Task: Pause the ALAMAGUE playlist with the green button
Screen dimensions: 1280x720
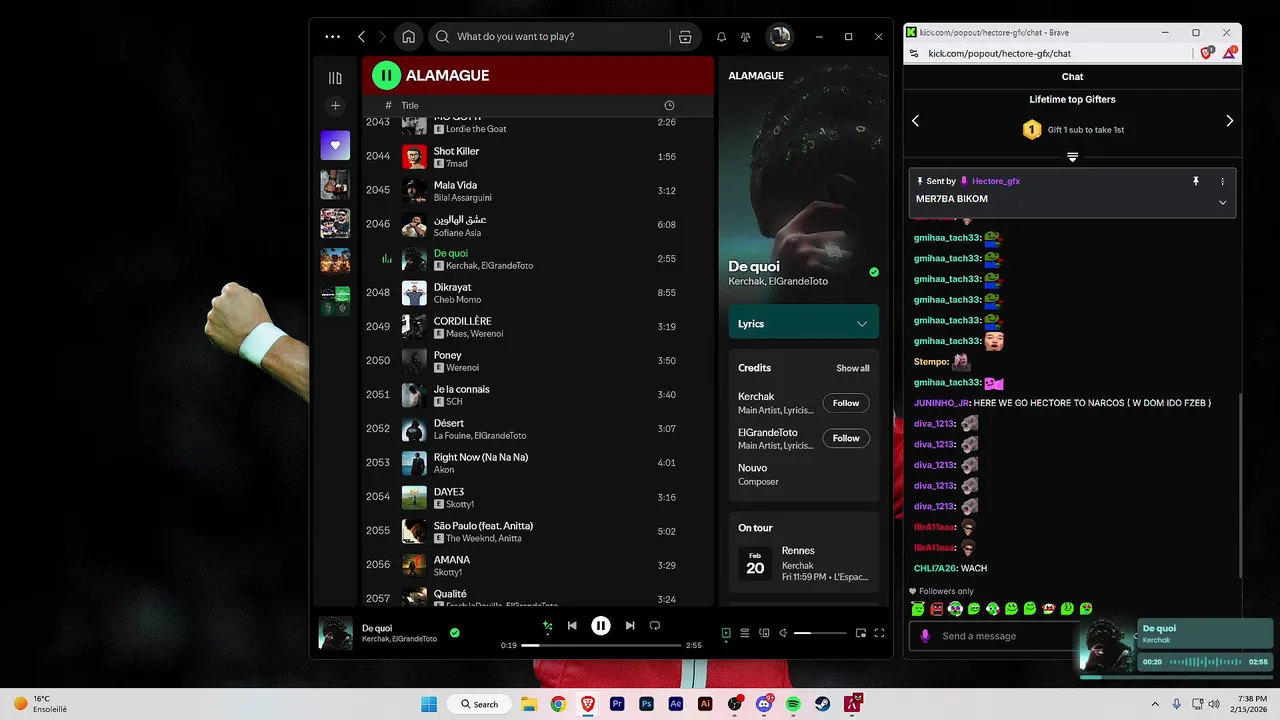Action: [x=386, y=75]
